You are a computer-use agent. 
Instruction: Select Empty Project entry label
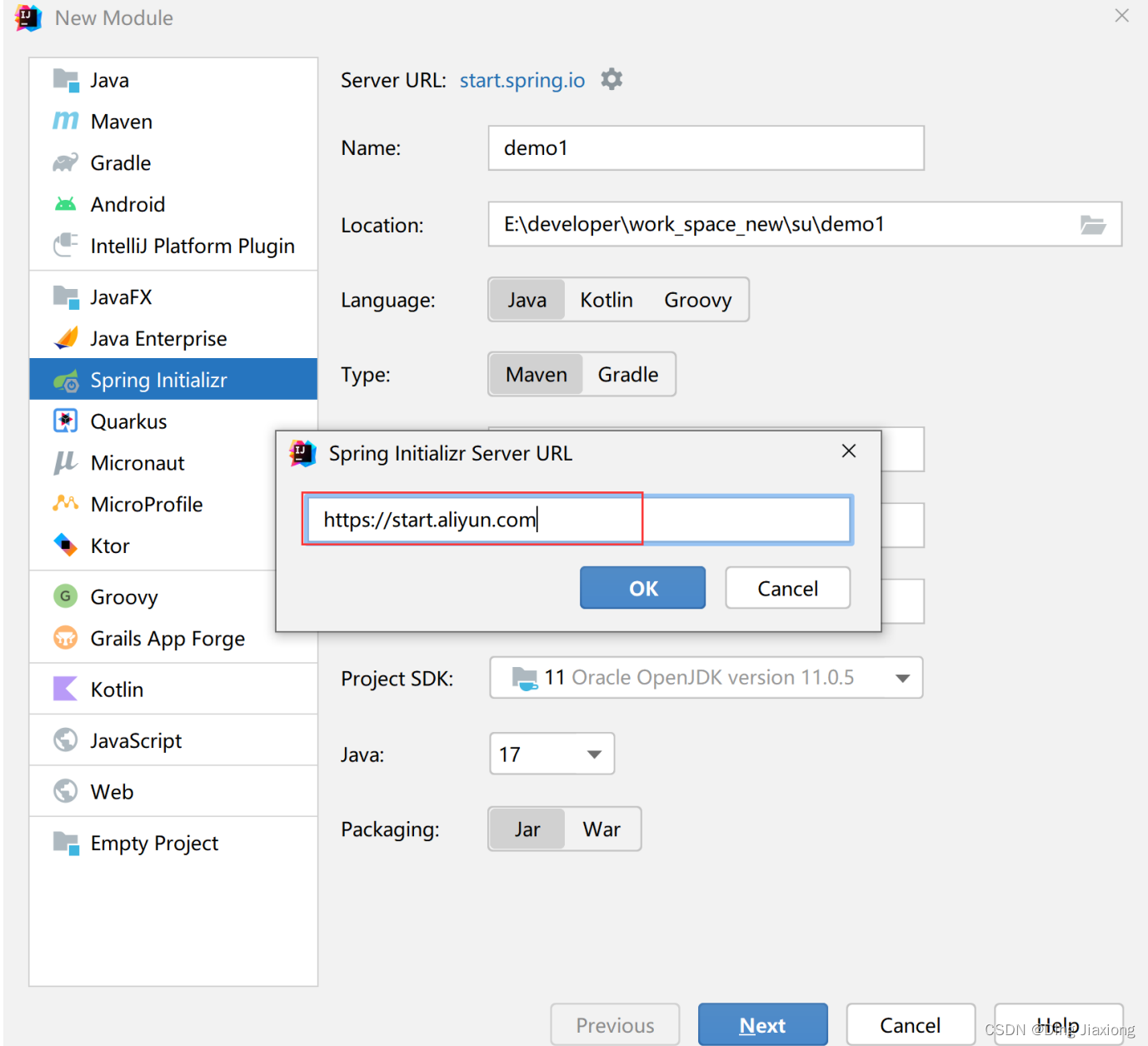[154, 844]
